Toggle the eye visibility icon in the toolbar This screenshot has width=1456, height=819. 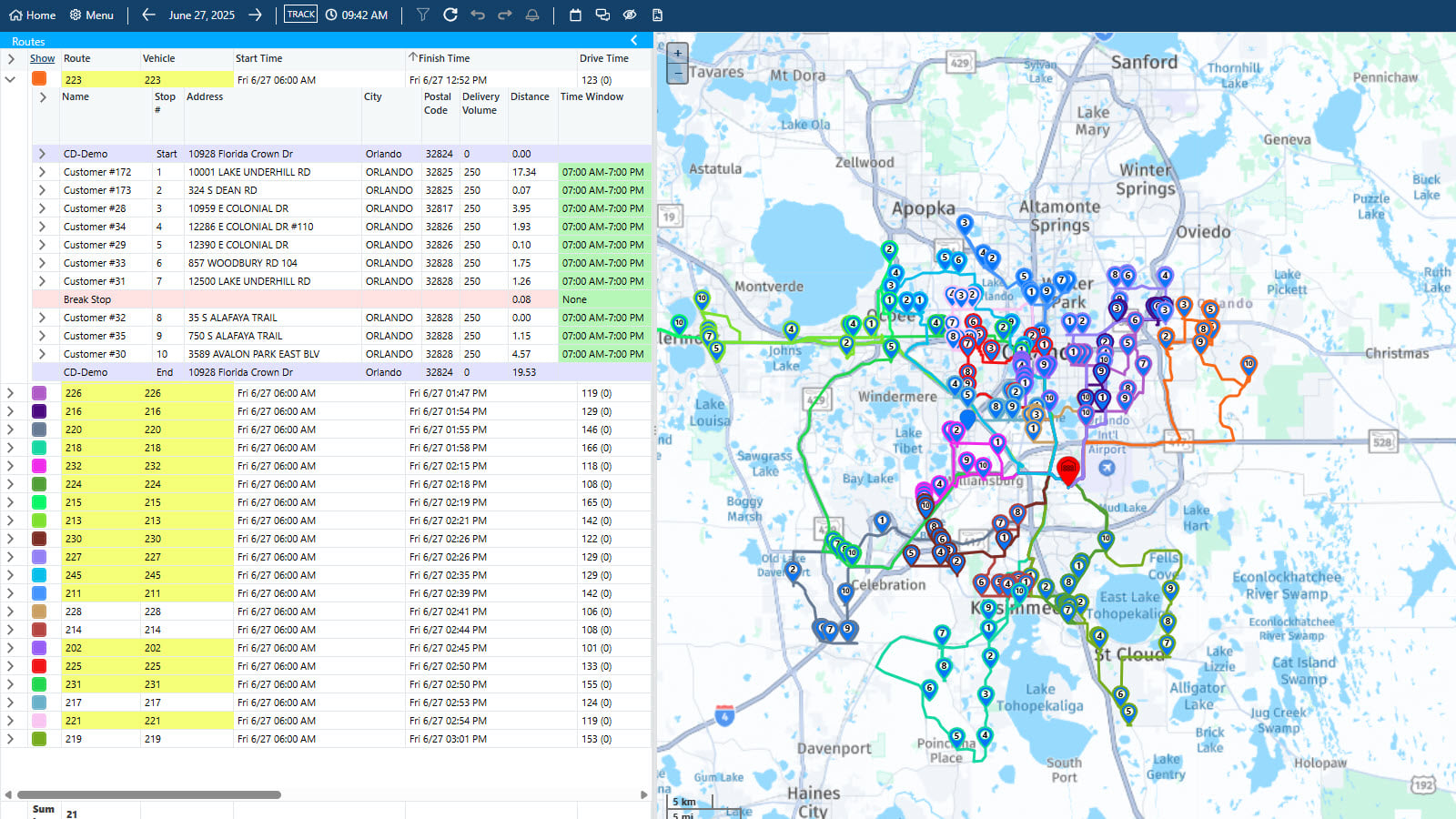coord(630,15)
